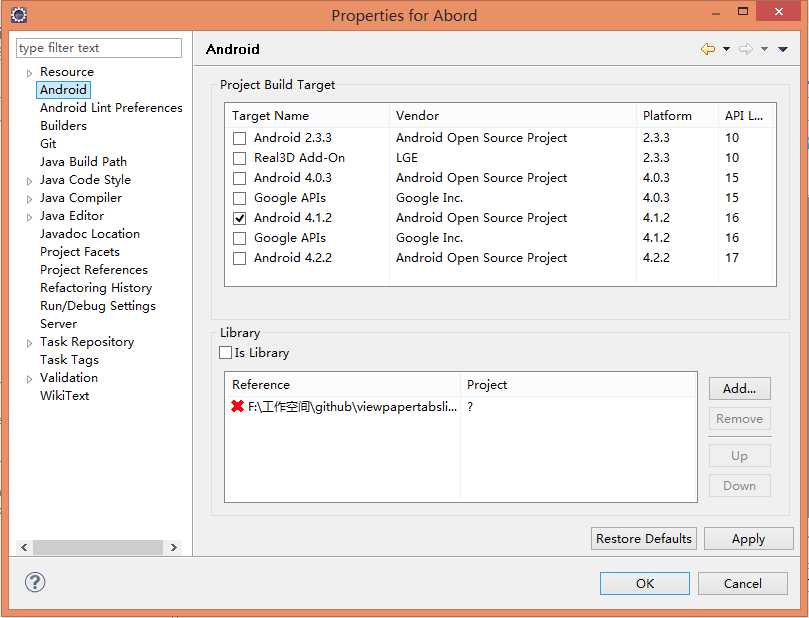Click the tree horizontal scrollbar thumb
This screenshot has height=618, width=809.
98,547
